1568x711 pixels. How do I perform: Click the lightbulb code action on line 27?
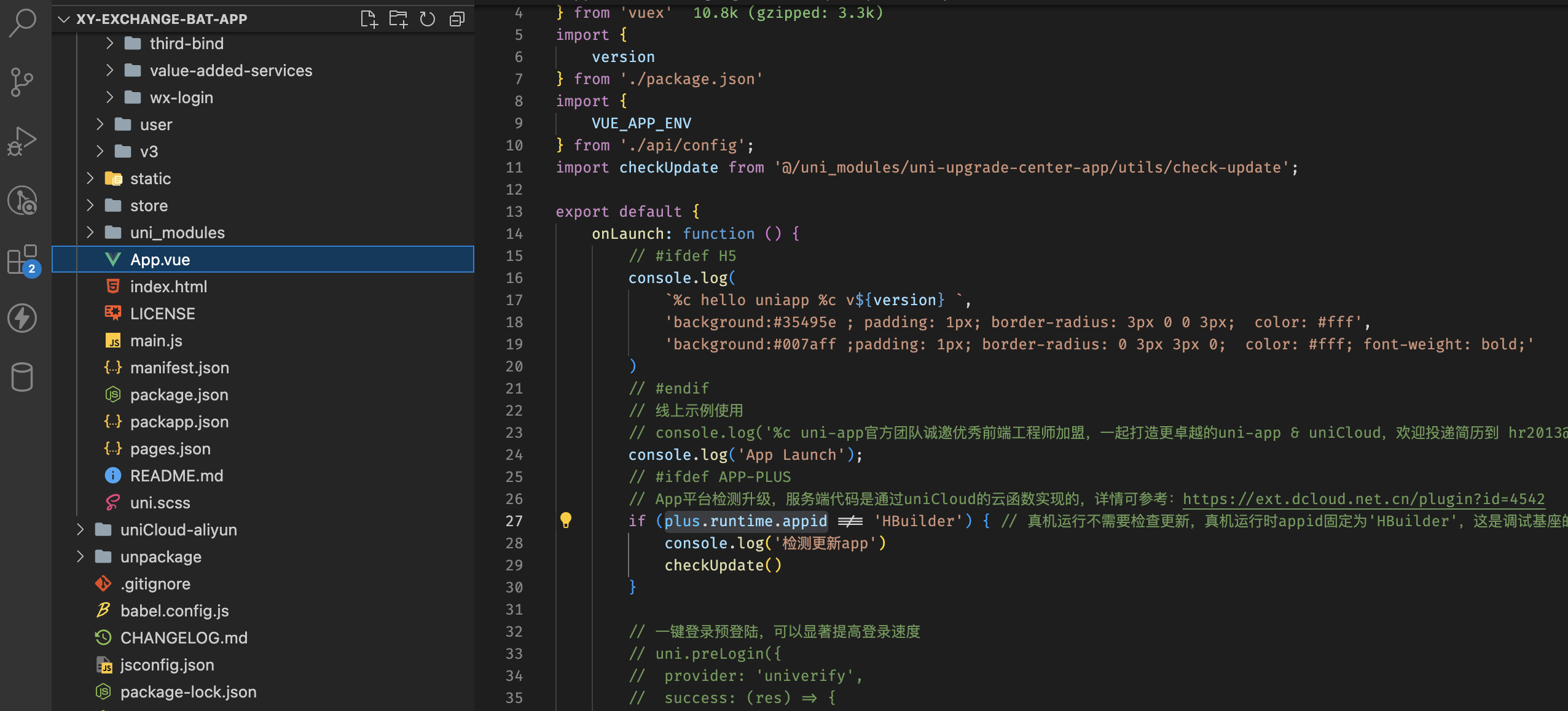566,520
